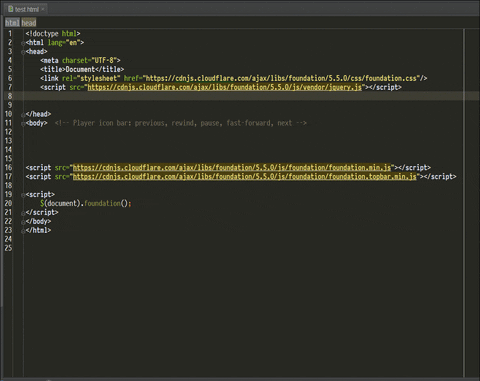Click the meta charset "UTF-8" tag
This screenshot has height=381, width=480.
coord(80,60)
